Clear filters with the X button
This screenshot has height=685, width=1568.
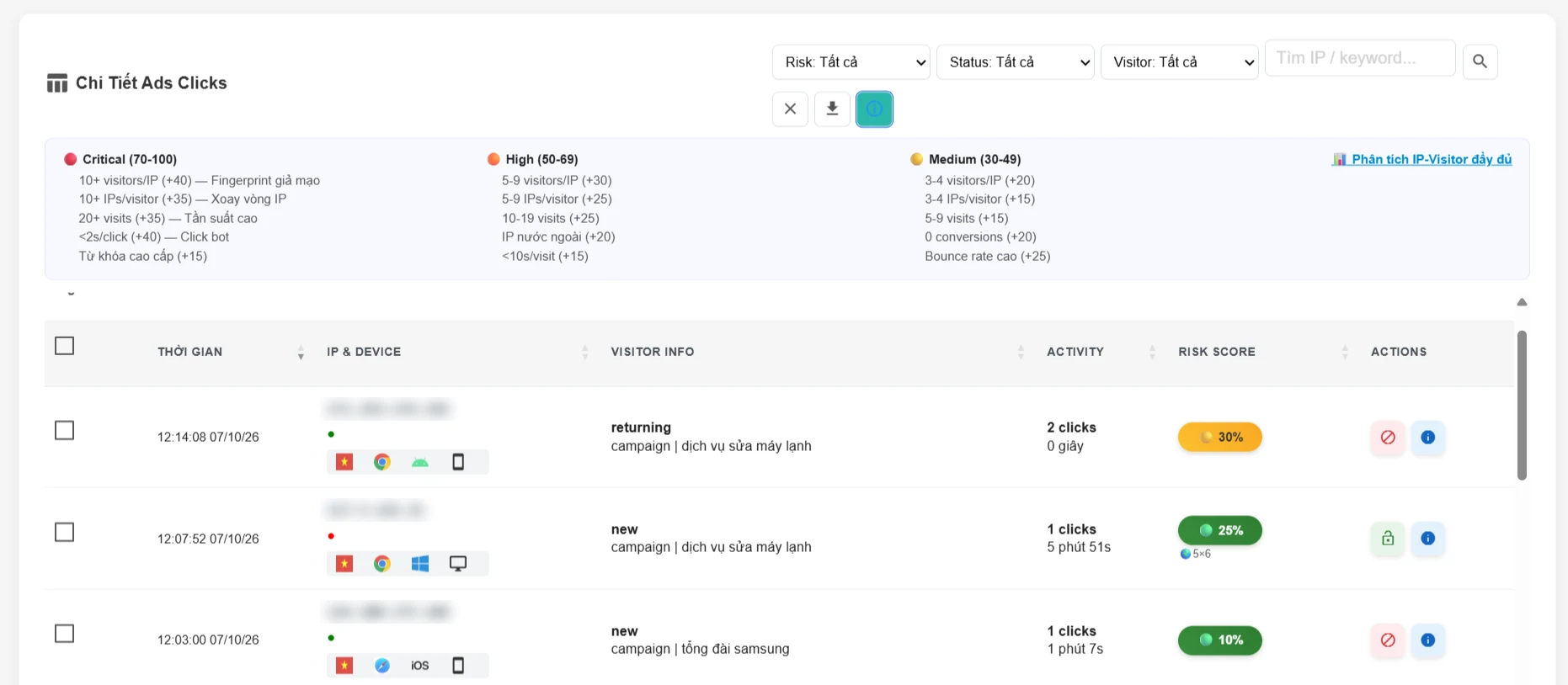pyautogui.click(x=790, y=109)
